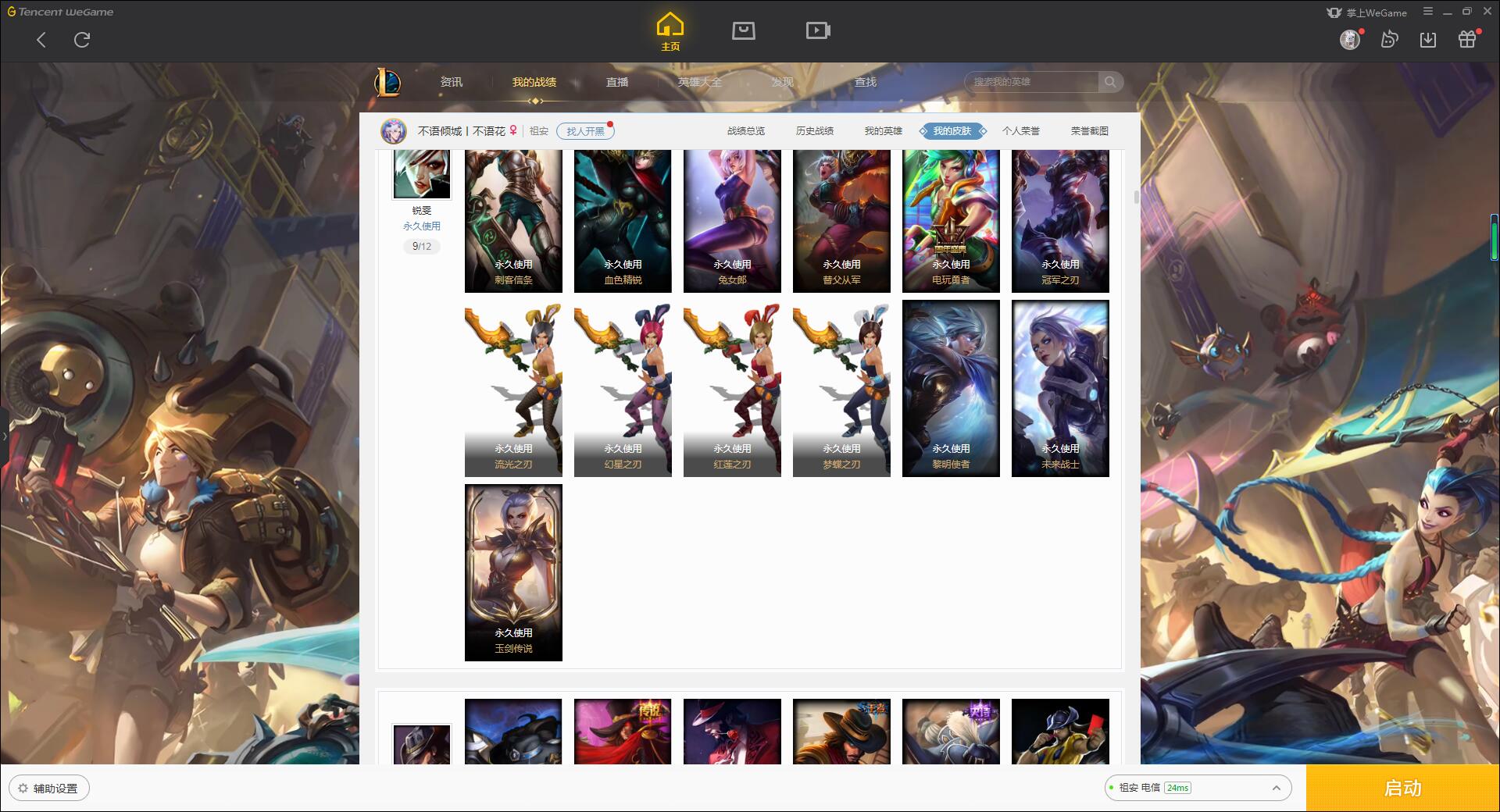This screenshot has width=1500, height=812.
Task: Open the 发现 discover tab
Action: 783,82
